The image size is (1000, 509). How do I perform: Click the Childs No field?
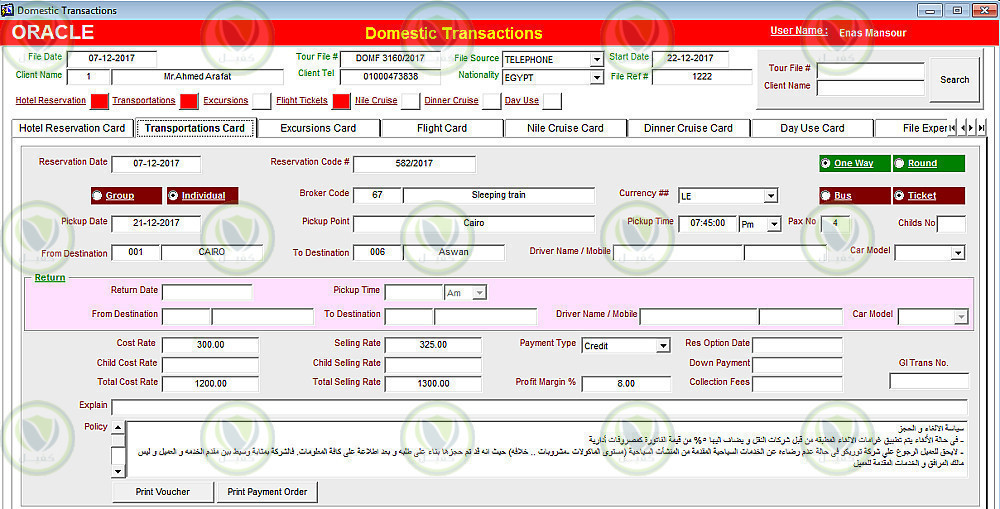[952, 224]
